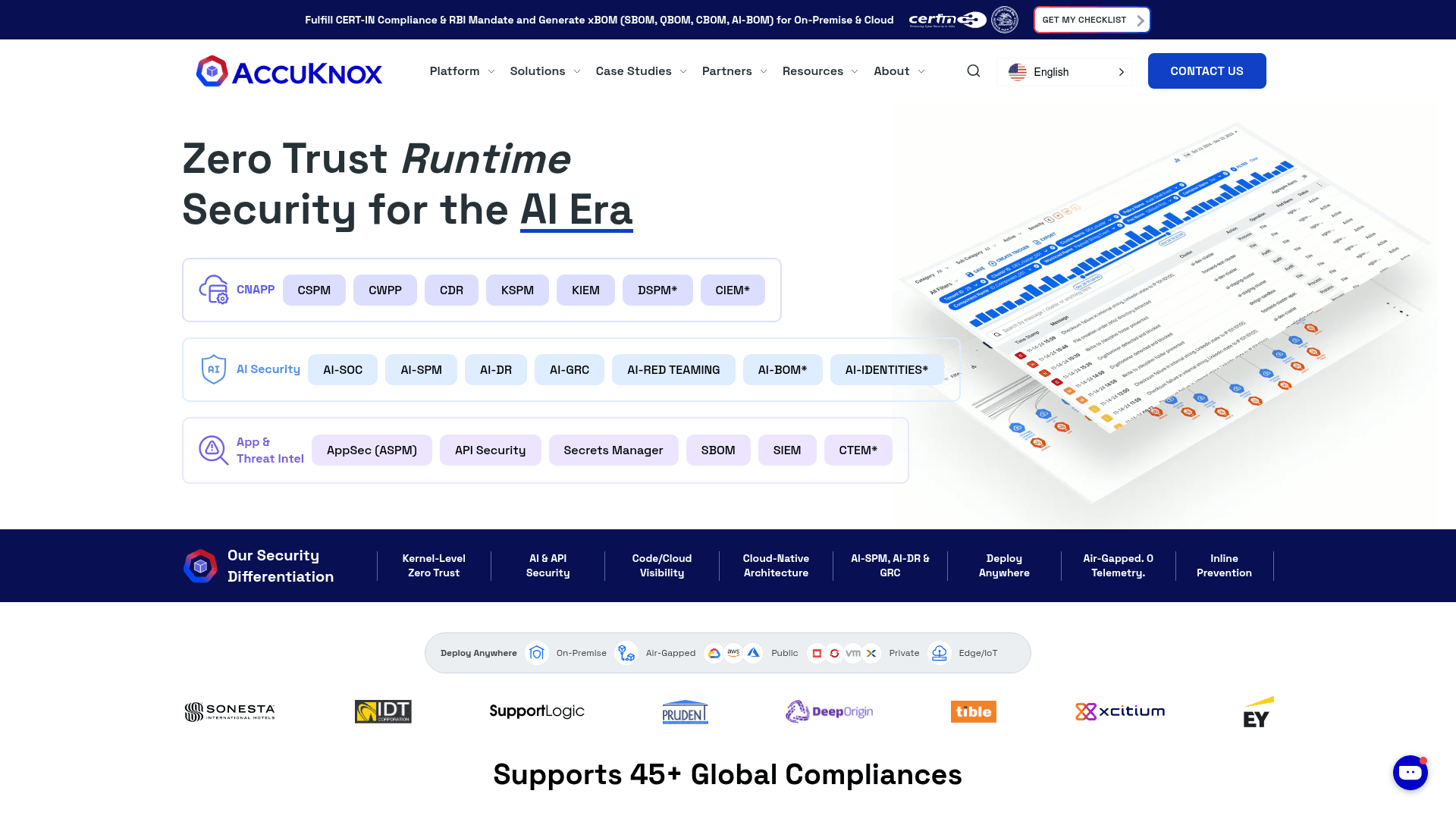Click the AccuKnox logo
The image size is (1456, 819).
289,71
